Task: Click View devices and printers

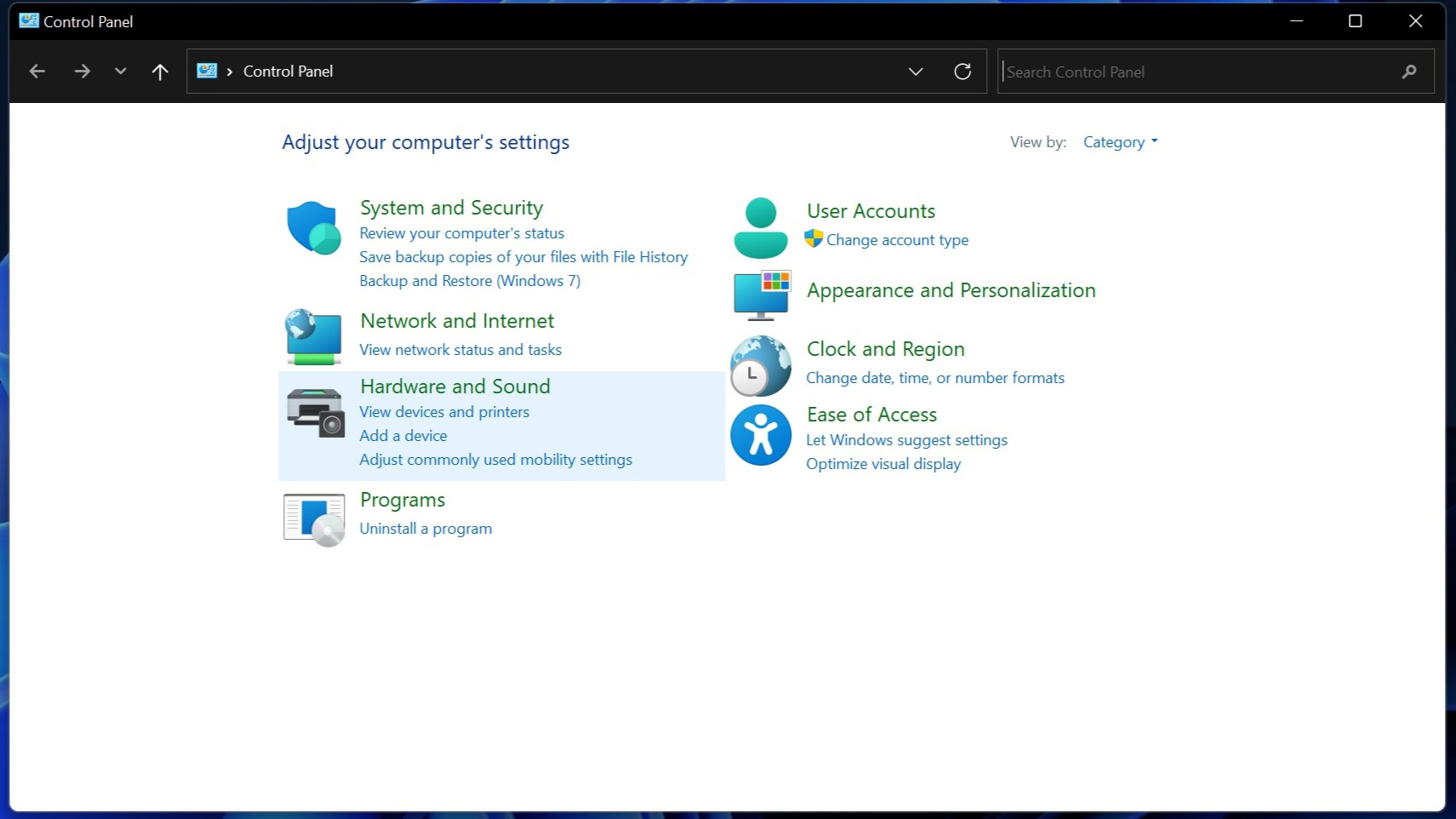Action: 444,412
